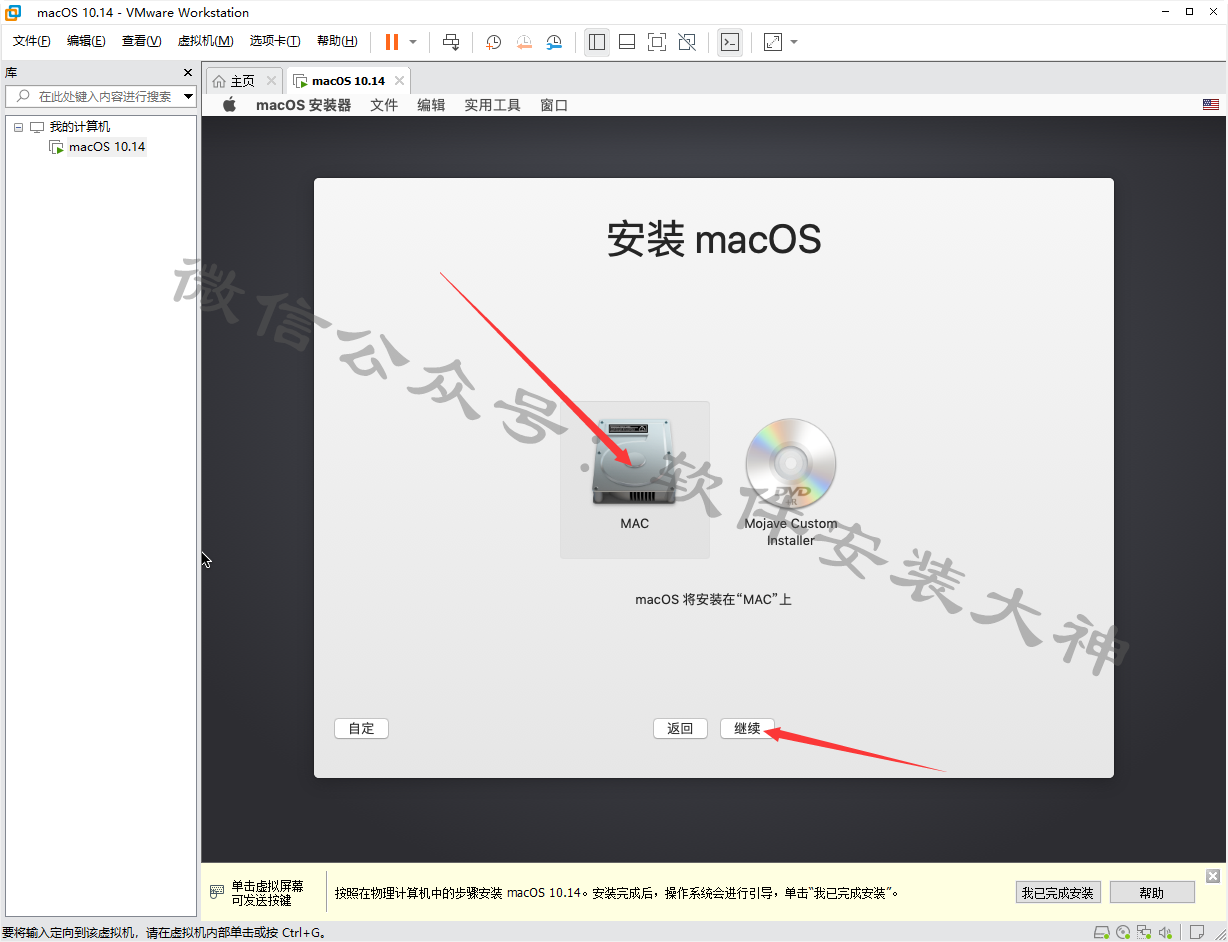This screenshot has width=1228, height=942.
Task: Click the 继续 button
Action: coord(747,729)
